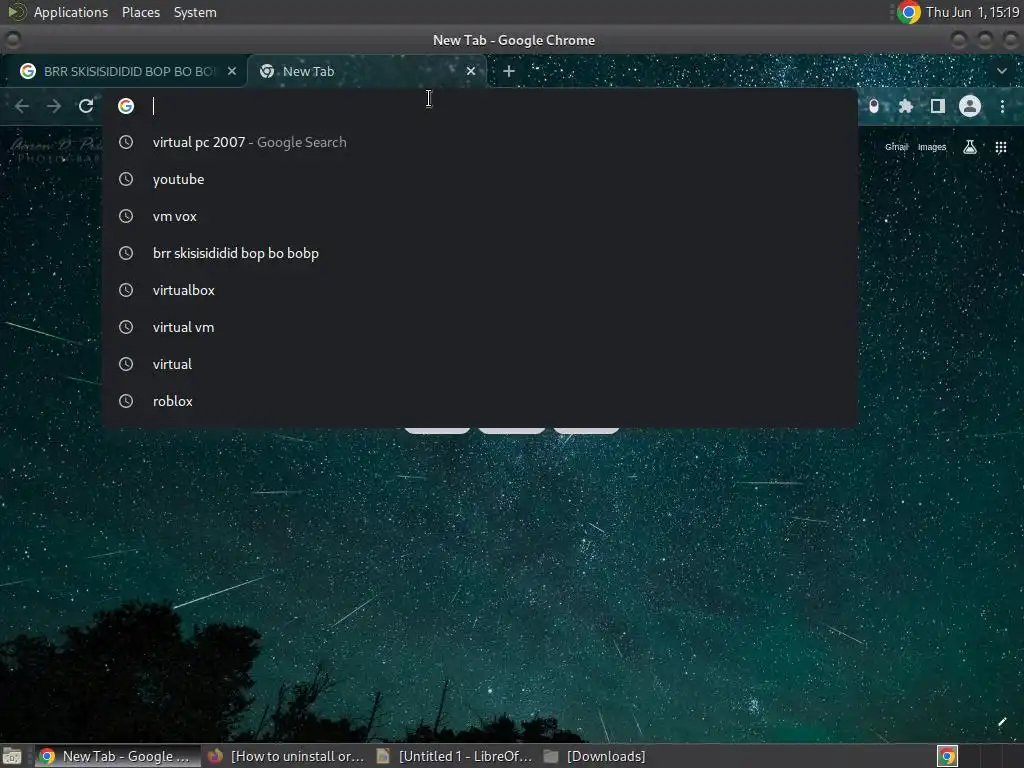Open the Gmail link
1024x768 pixels.
897,147
